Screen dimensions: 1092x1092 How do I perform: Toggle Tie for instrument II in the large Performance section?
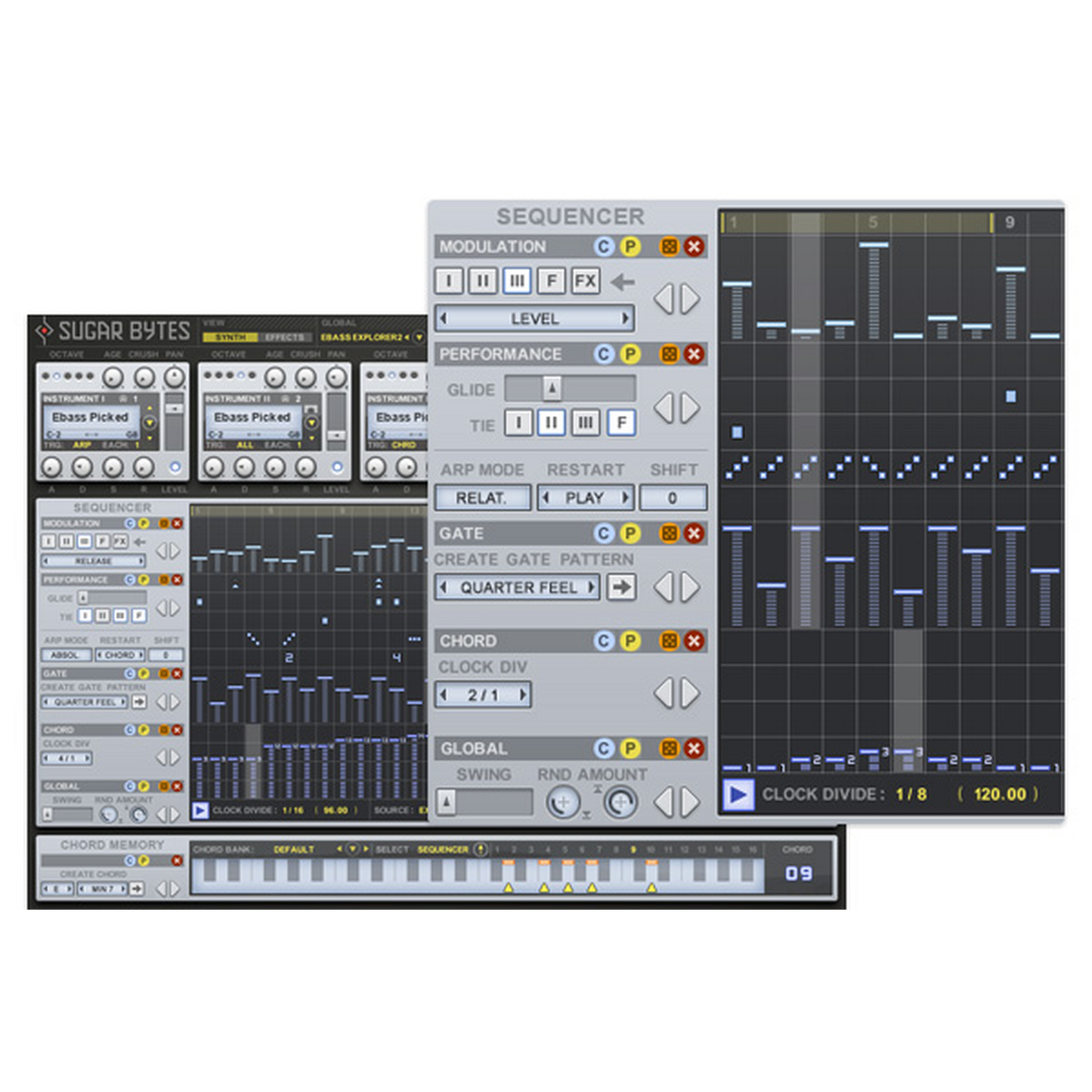point(552,422)
